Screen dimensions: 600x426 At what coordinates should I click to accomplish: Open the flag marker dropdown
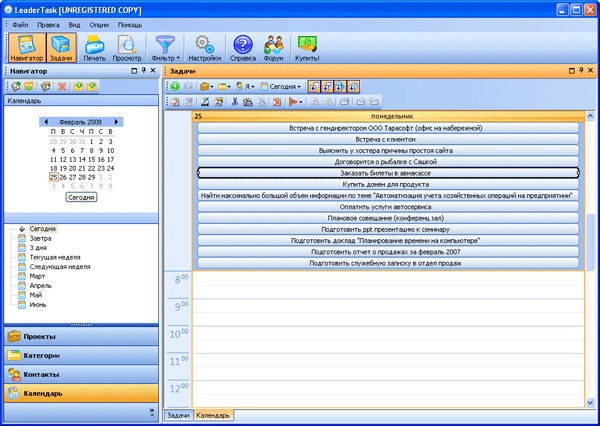pos(295,102)
